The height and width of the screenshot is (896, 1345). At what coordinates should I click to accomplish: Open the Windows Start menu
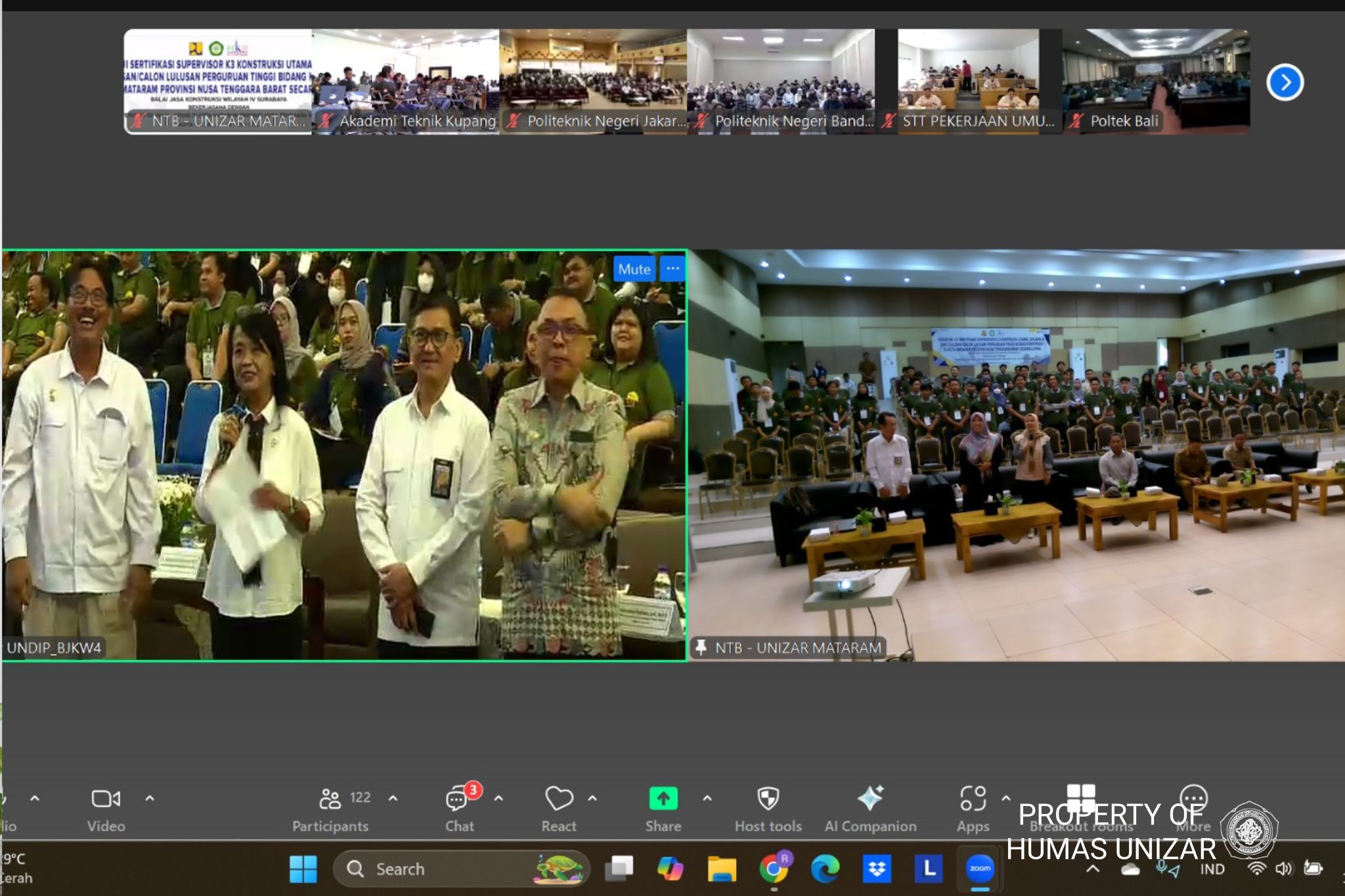point(303,869)
